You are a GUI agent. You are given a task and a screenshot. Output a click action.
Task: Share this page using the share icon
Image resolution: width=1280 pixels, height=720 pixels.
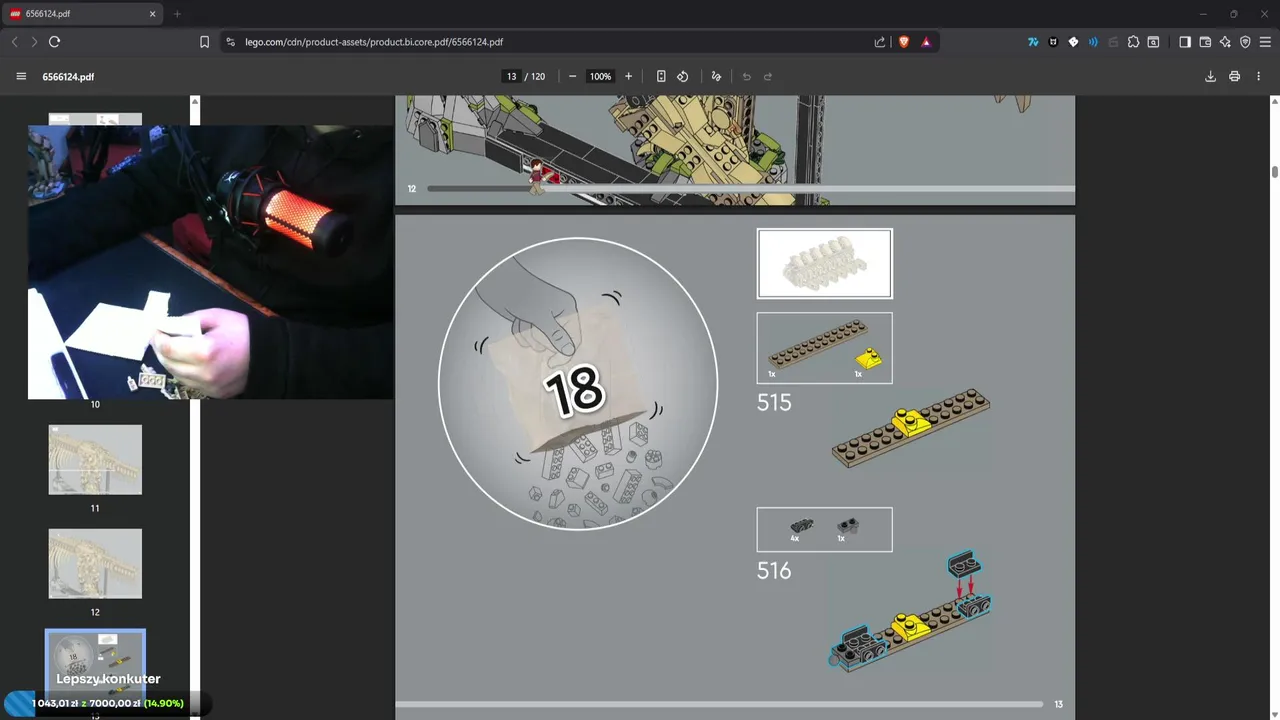point(880,42)
